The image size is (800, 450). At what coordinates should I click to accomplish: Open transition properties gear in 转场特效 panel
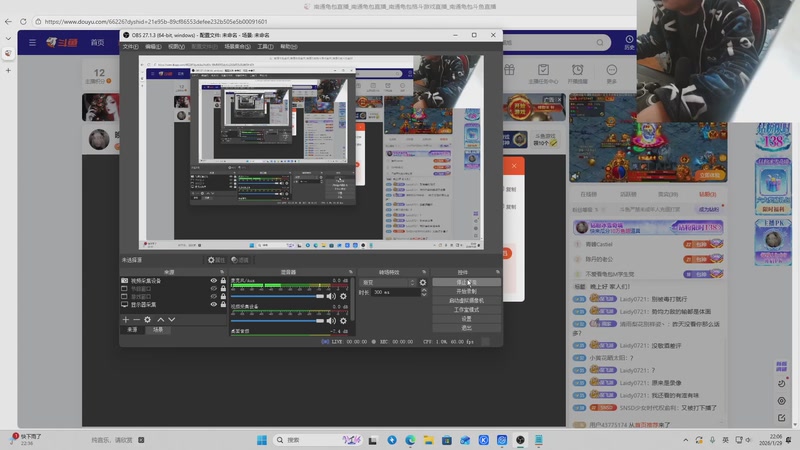423,282
